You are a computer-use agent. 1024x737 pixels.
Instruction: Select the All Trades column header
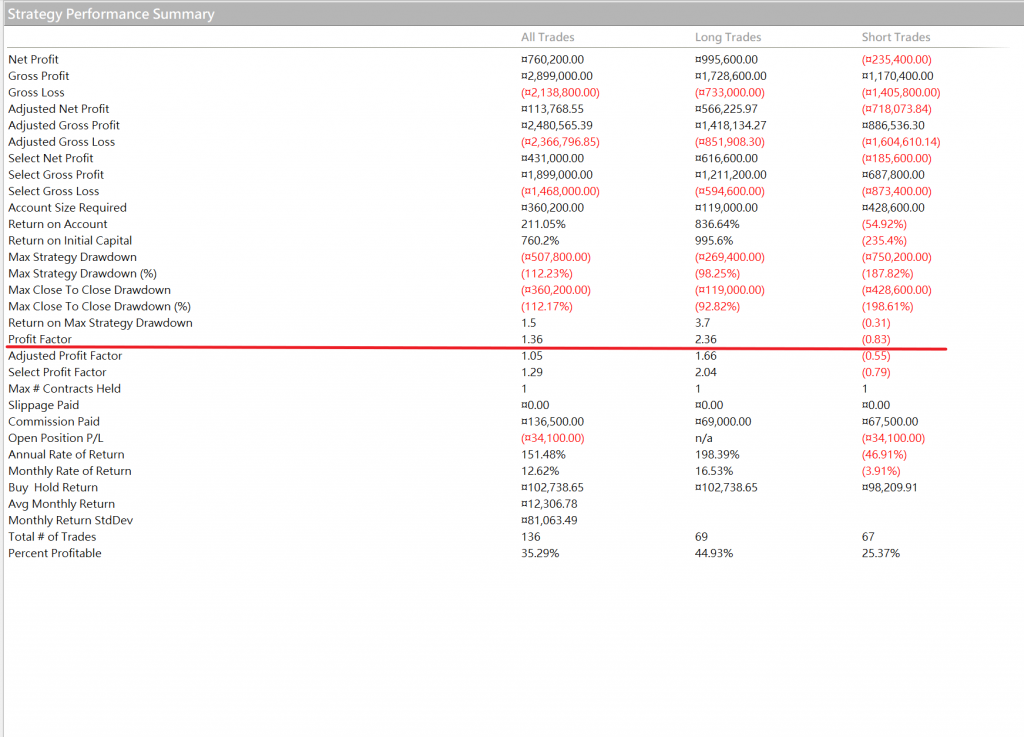point(547,37)
